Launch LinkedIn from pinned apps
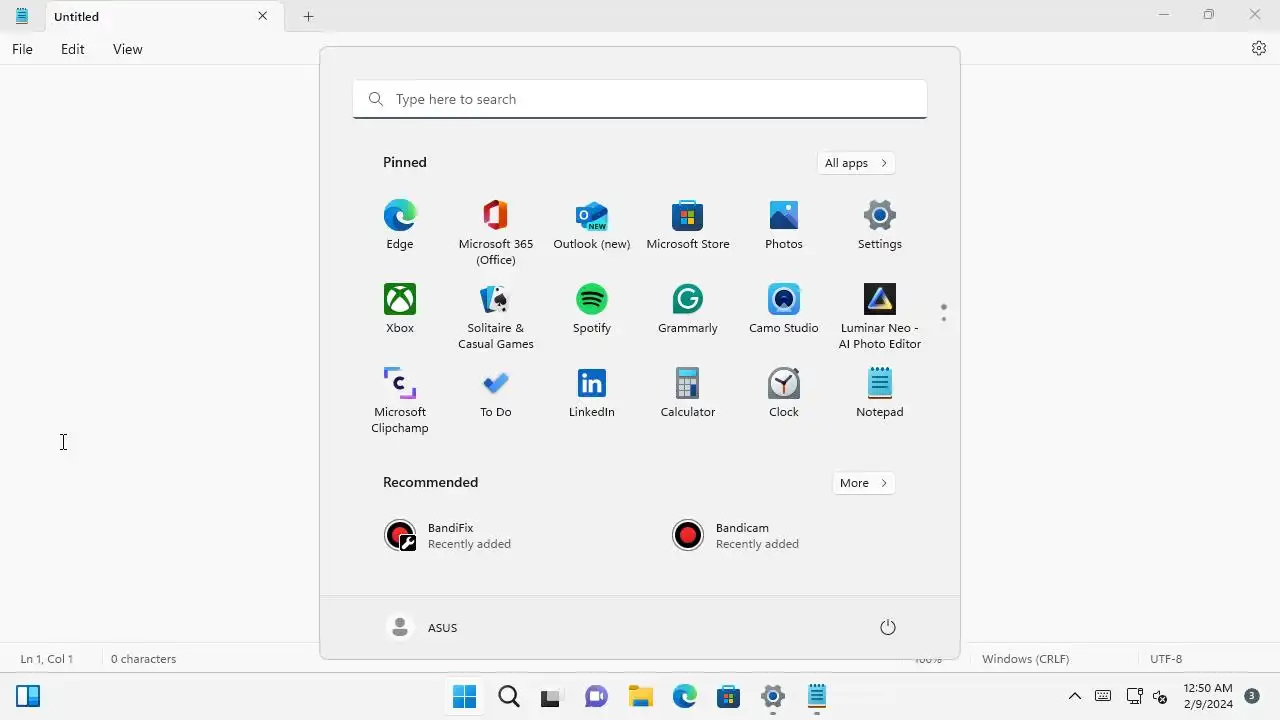The image size is (1280, 720). 591,394
